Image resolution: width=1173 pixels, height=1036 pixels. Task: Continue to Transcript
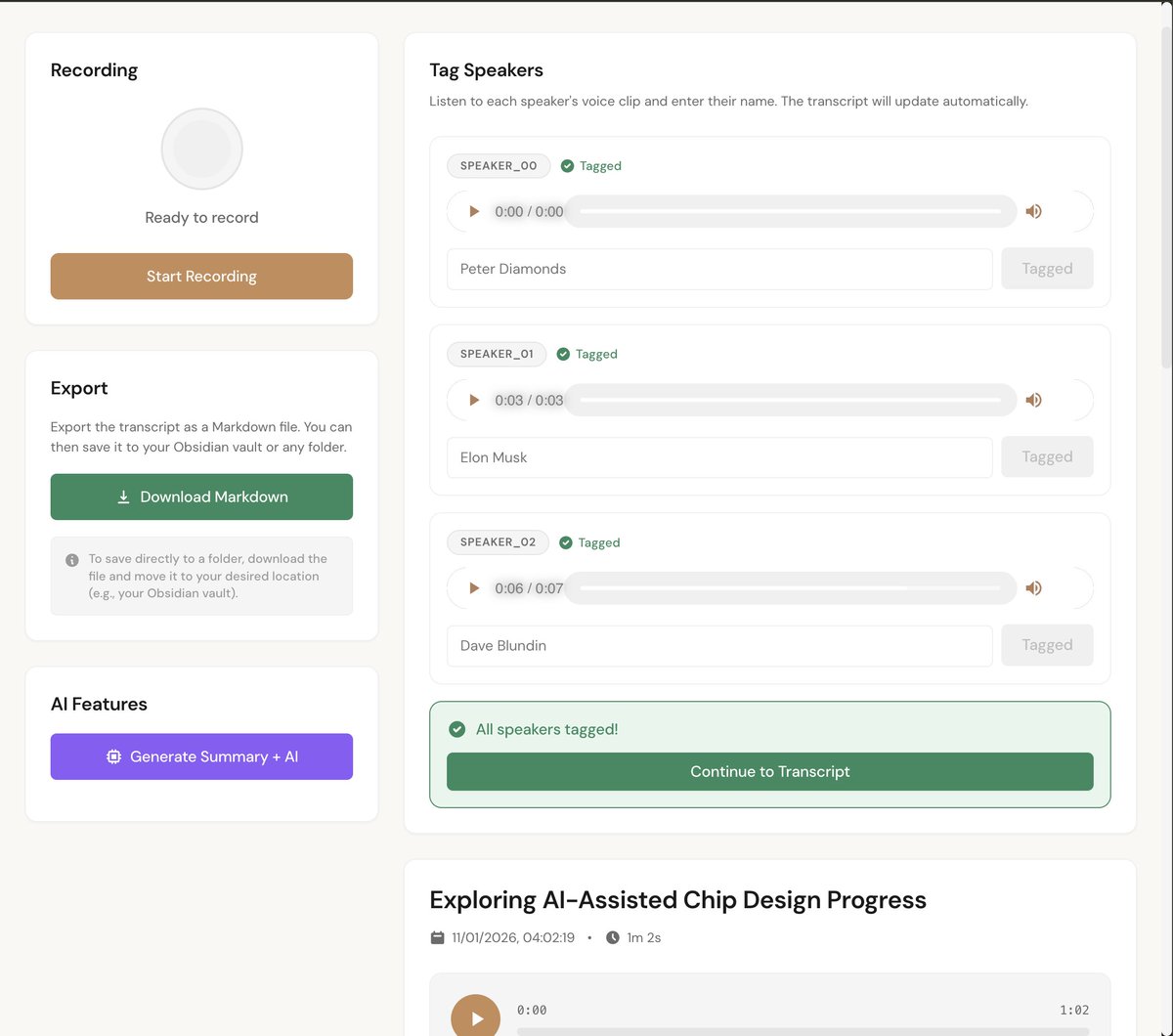point(770,771)
